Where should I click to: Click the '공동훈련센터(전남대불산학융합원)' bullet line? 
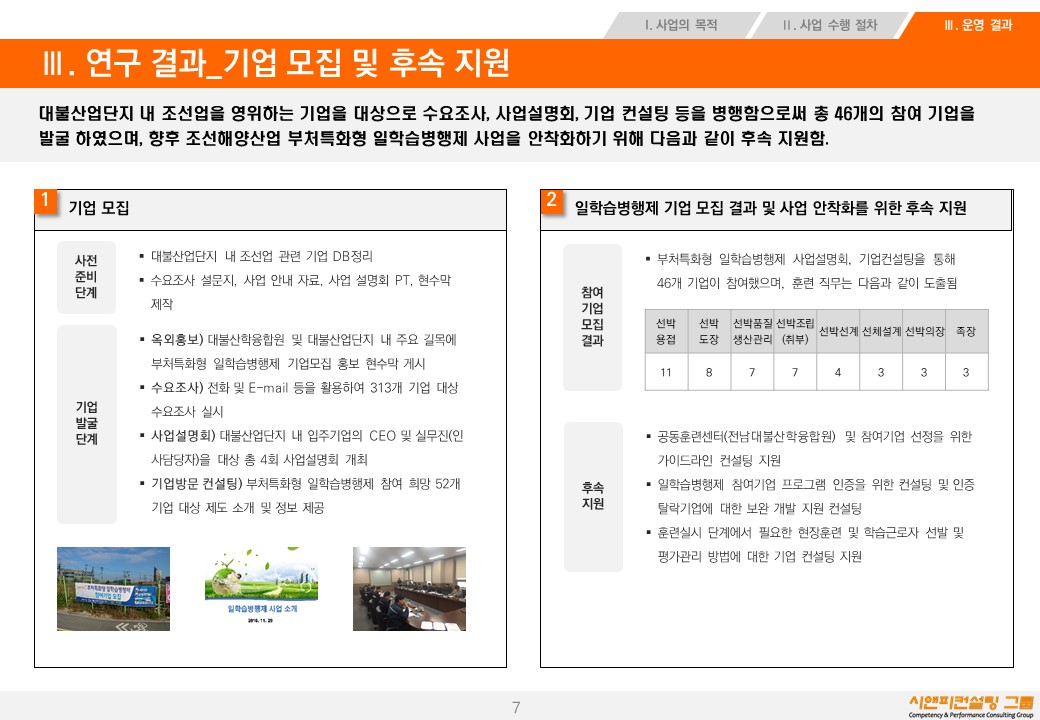[814, 436]
